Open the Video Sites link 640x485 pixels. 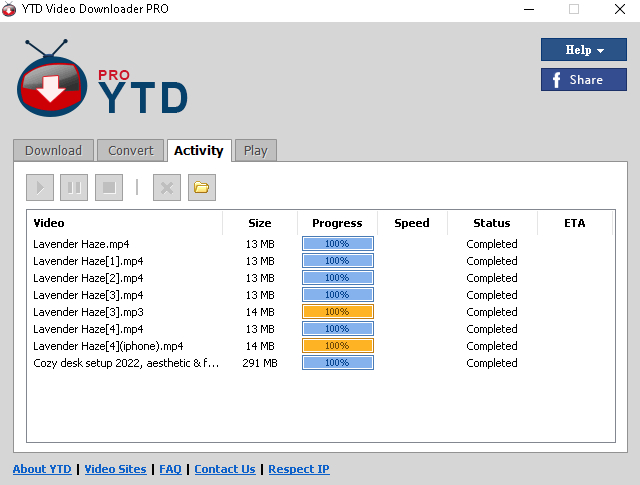115,469
